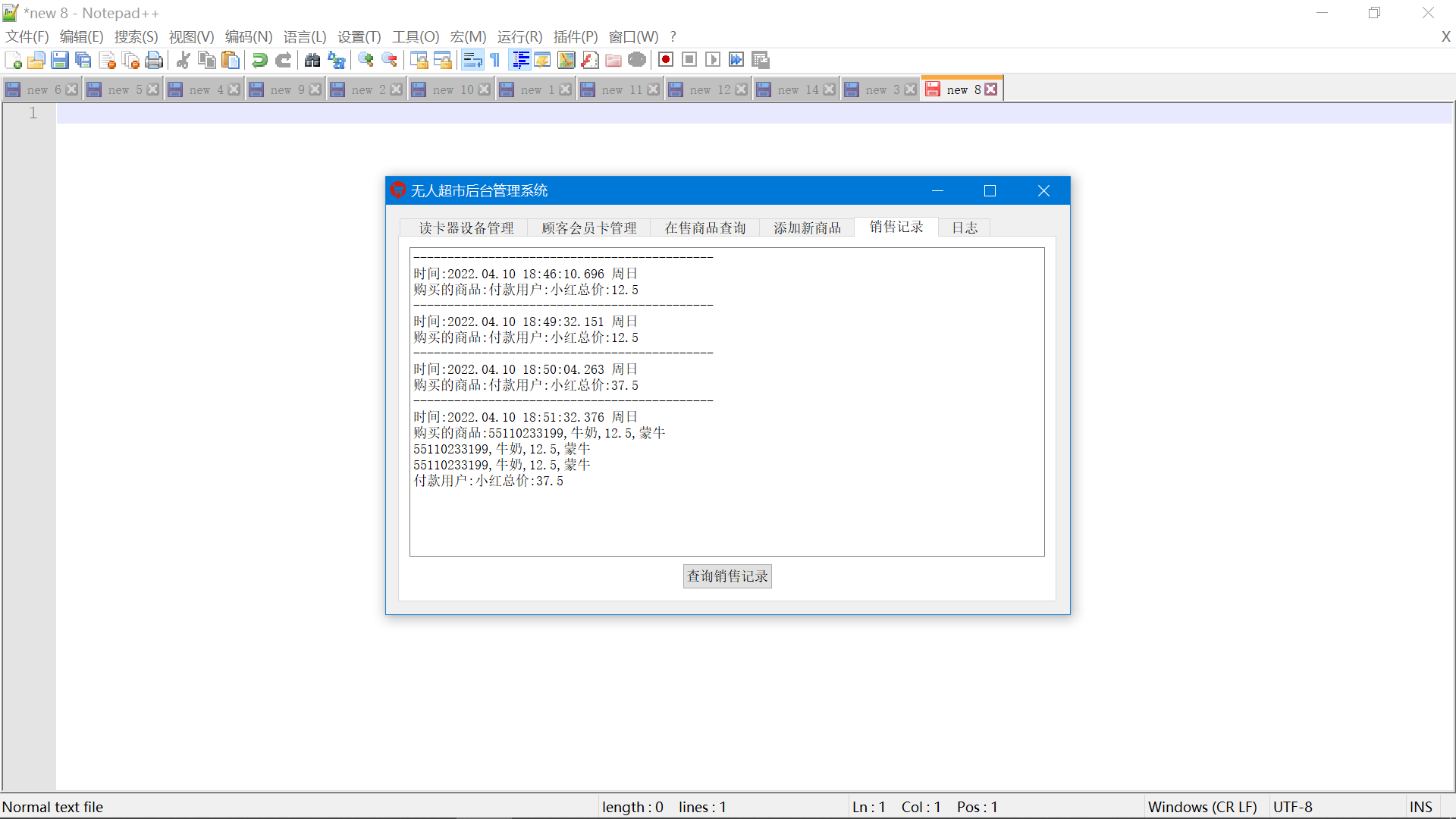Close the new 12 tab
Viewport: 1456px width, 819px height.
pyautogui.click(x=742, y=89)
